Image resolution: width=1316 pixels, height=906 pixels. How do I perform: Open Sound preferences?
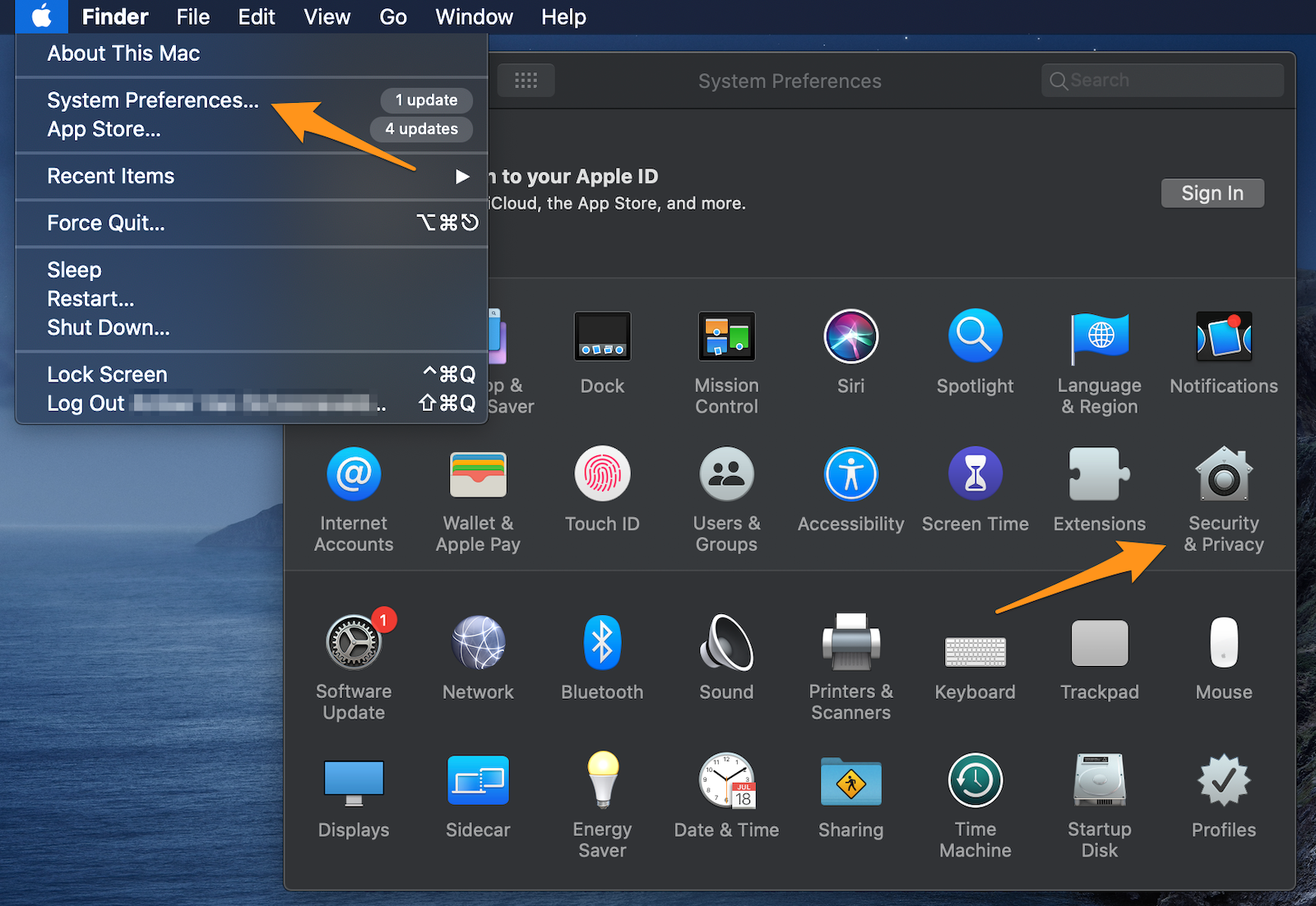point(726,659)
